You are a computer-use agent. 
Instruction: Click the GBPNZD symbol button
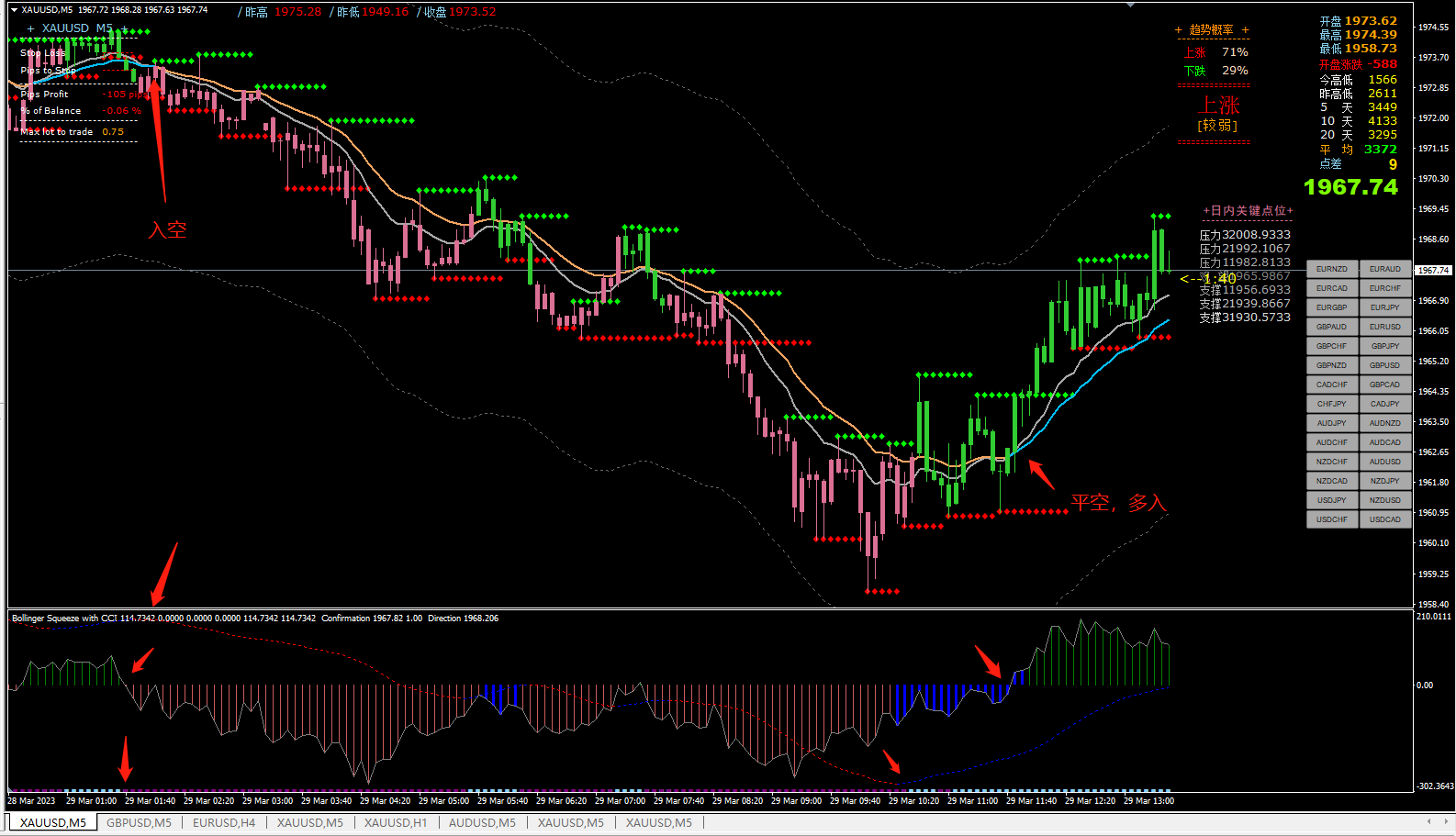click(x=1332, y=365)
